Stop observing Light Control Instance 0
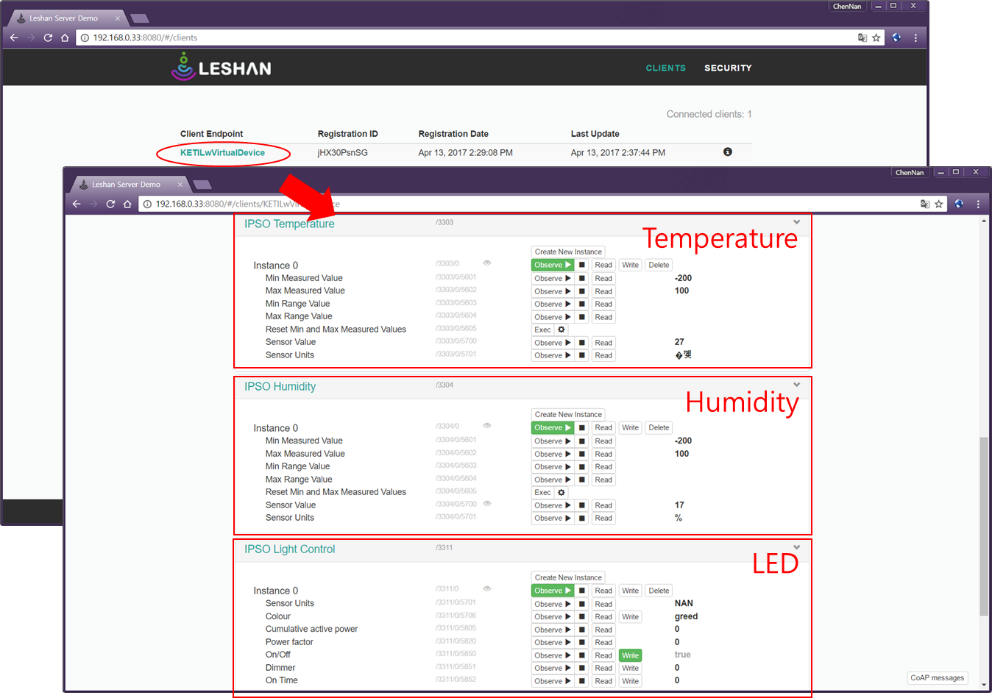This screenshot has height=698, width=992. (x=582, y=591)
